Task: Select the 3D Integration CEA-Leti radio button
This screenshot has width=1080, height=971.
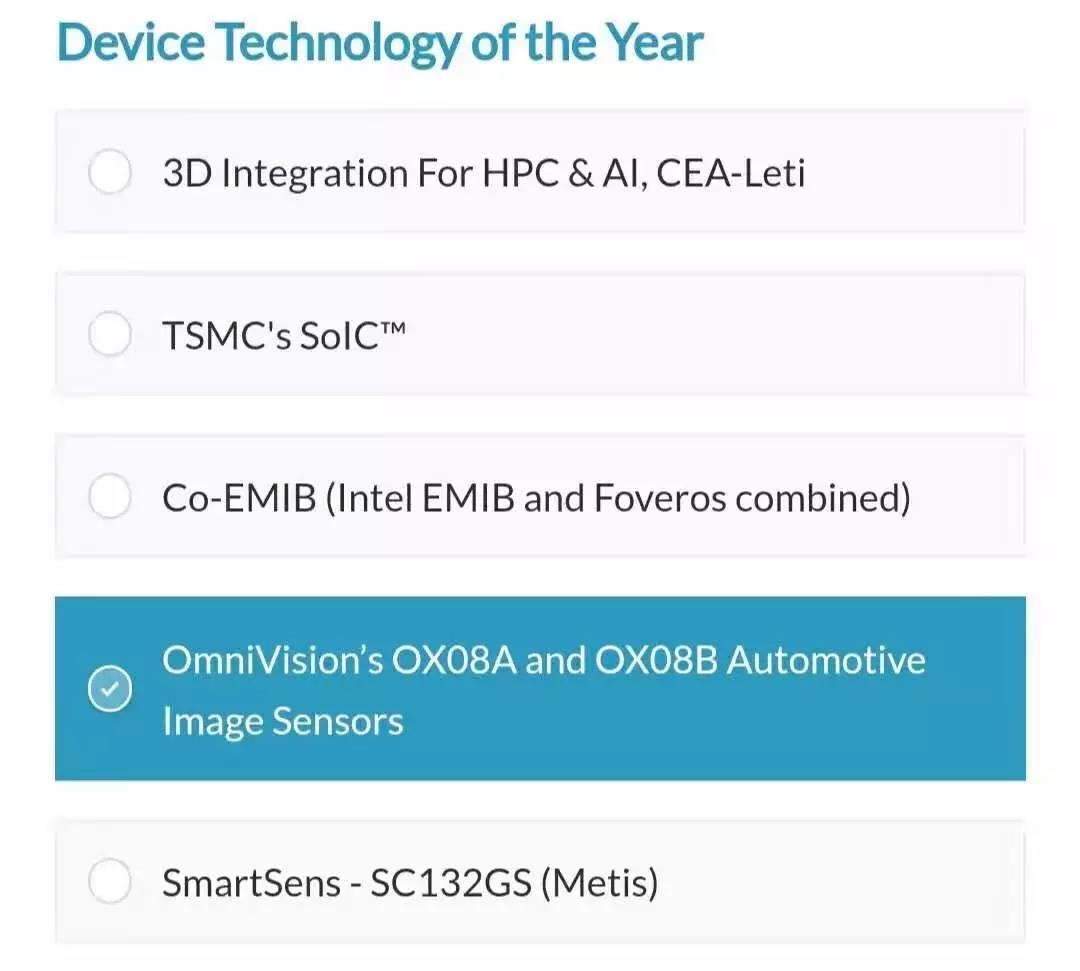Action: click(x=110, y=173)
